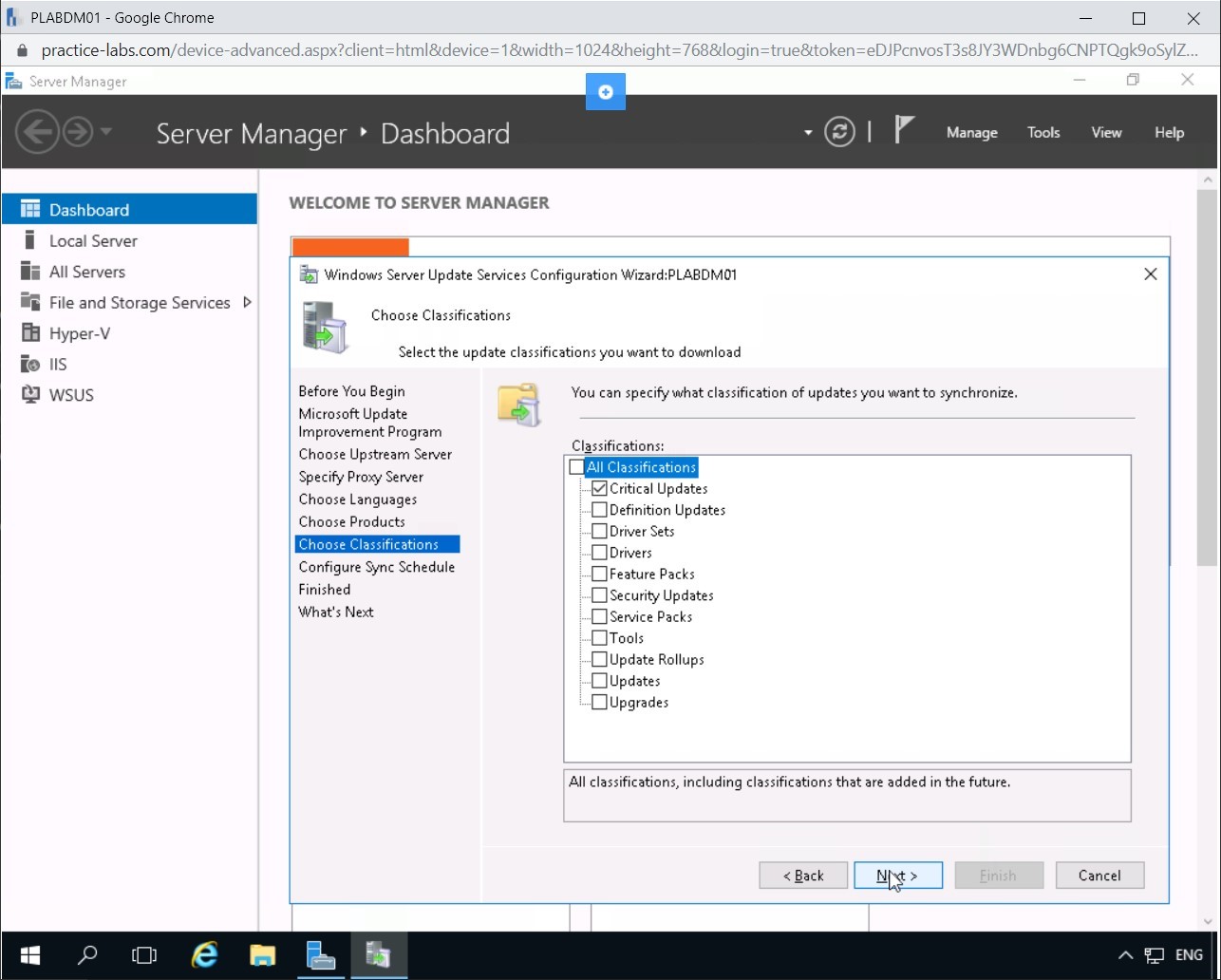Expand File and Storage Services arrow
The image size is (1221, 980).
click(x=247, y=302)
